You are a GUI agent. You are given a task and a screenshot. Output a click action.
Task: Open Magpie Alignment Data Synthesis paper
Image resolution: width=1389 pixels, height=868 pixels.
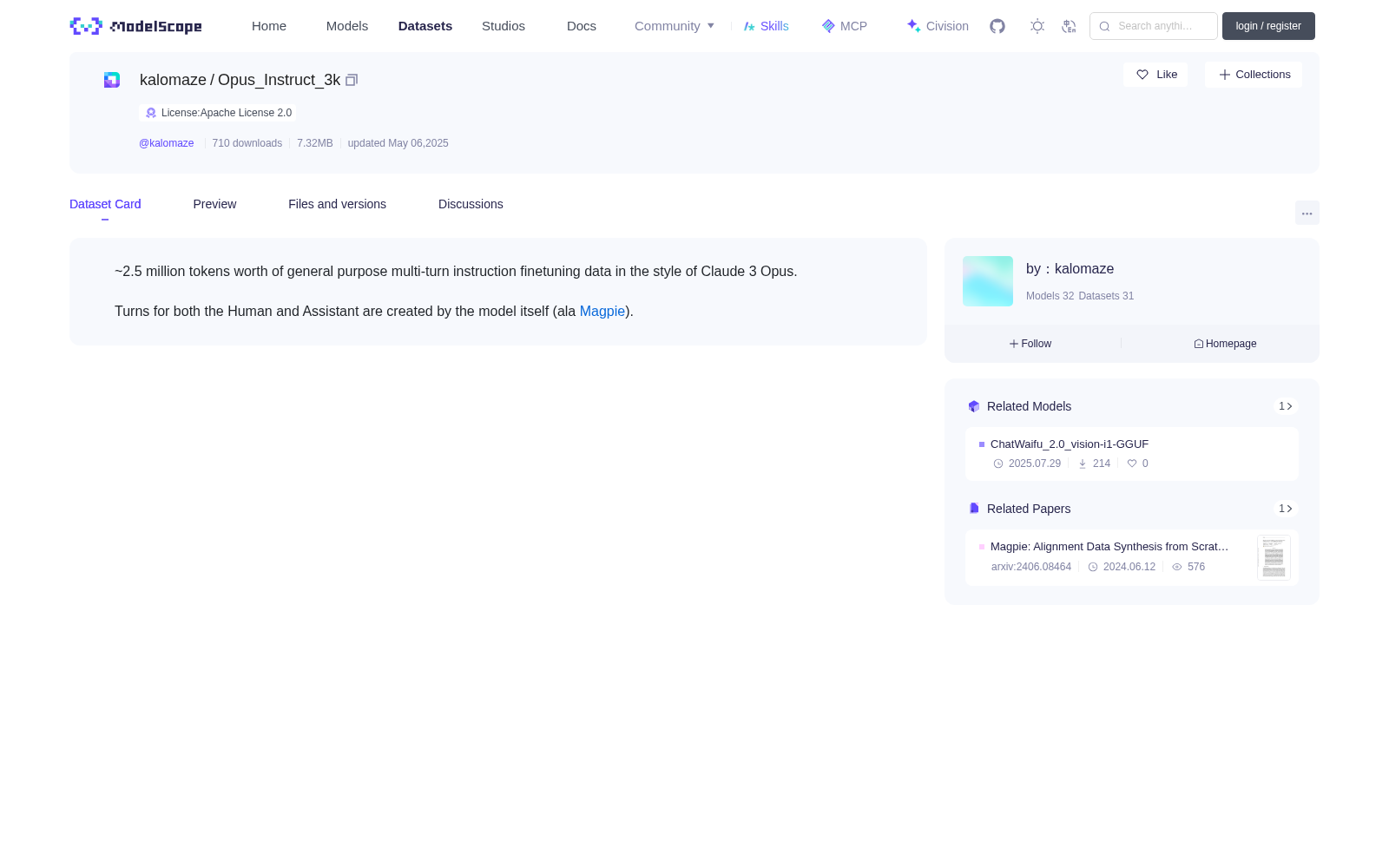(1109, 546)
